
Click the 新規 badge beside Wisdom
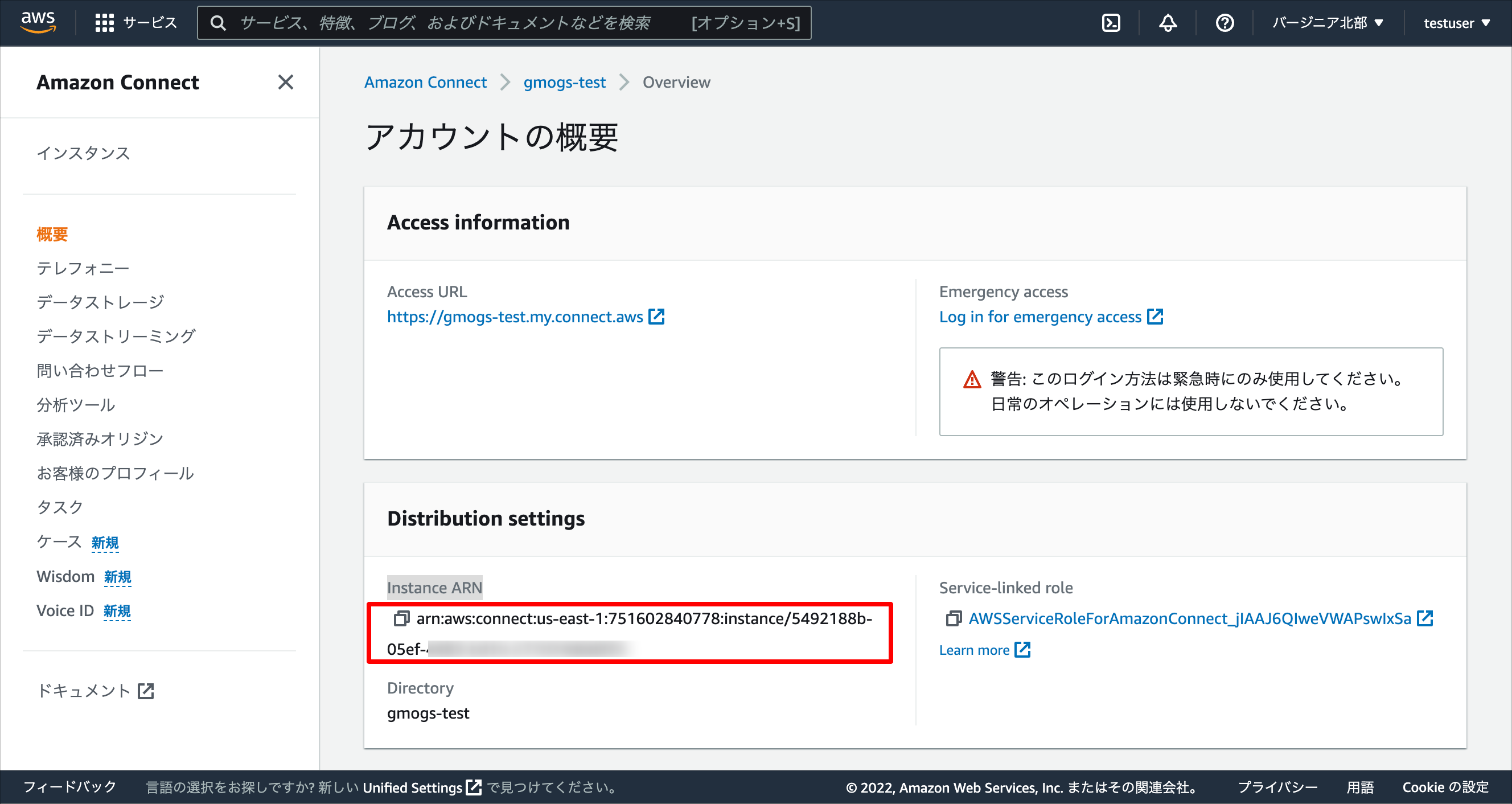tap(117, 577)
